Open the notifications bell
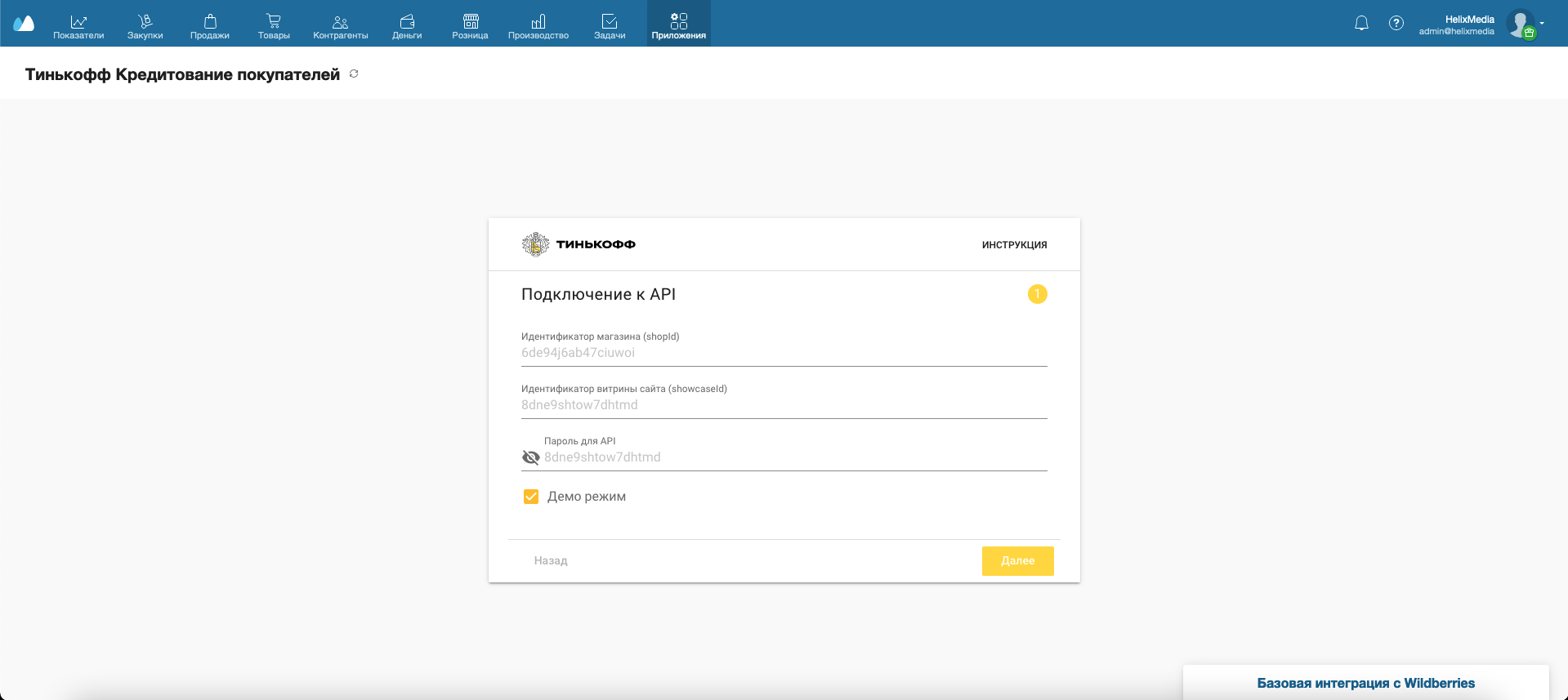This screenshot has width=1568, height=700. tap(1361, 23)
